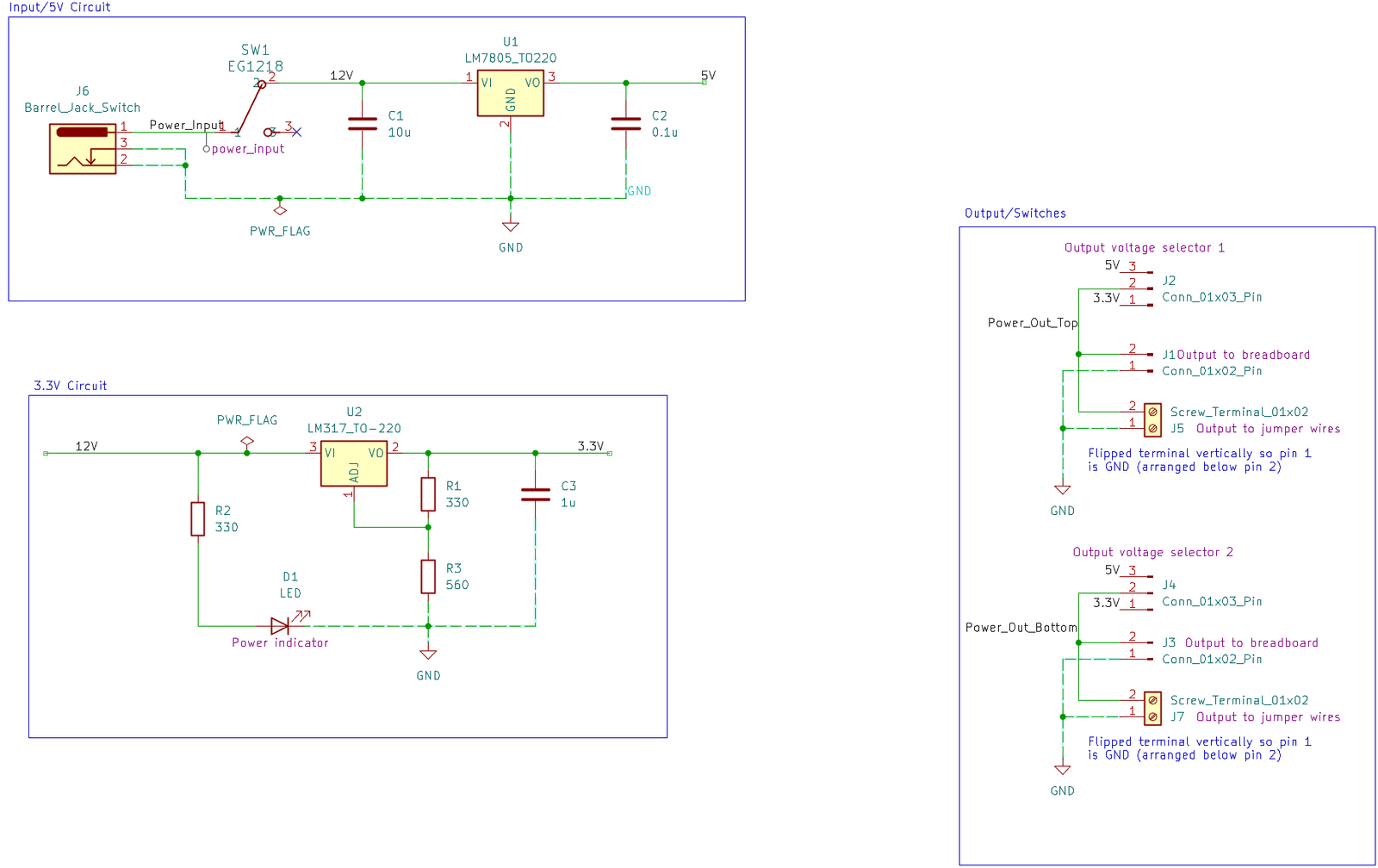The width and height of the screenshot is (1378, 868).
Task: Click the J1 'Conn_01x02_Pin' value text
Action: coord(1212,371)
